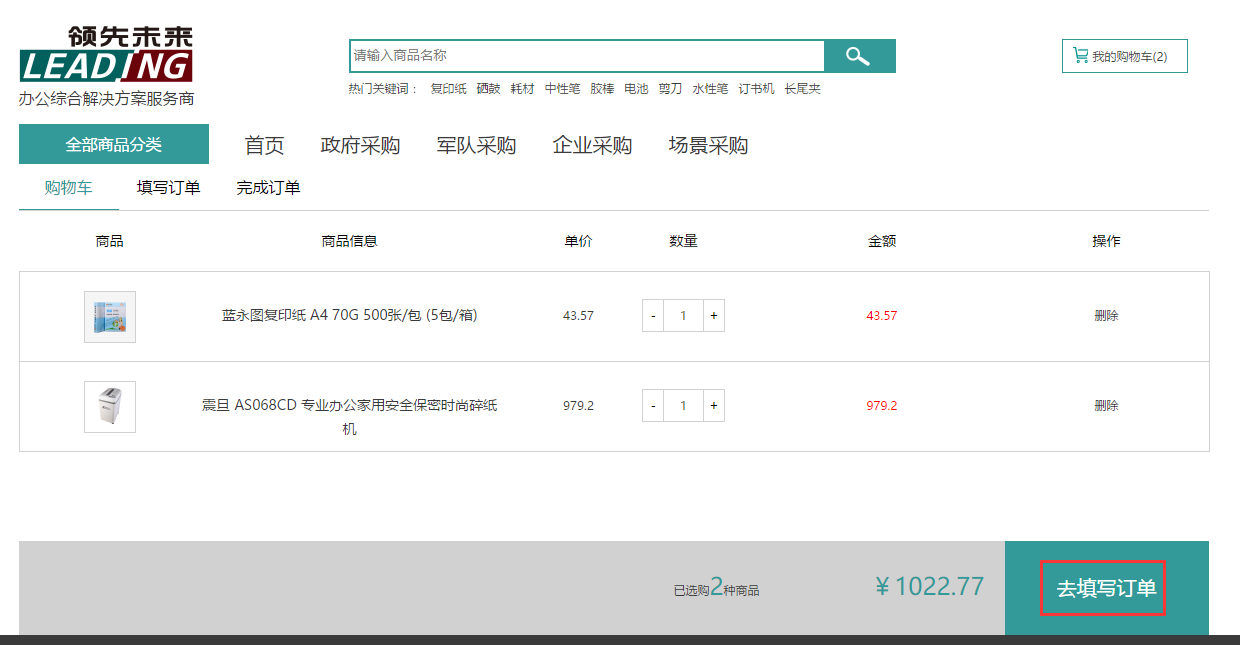Remove the shredder via its 删除 link
The height and width of the screenshot is (645, 1240).
coord(1106,406)
